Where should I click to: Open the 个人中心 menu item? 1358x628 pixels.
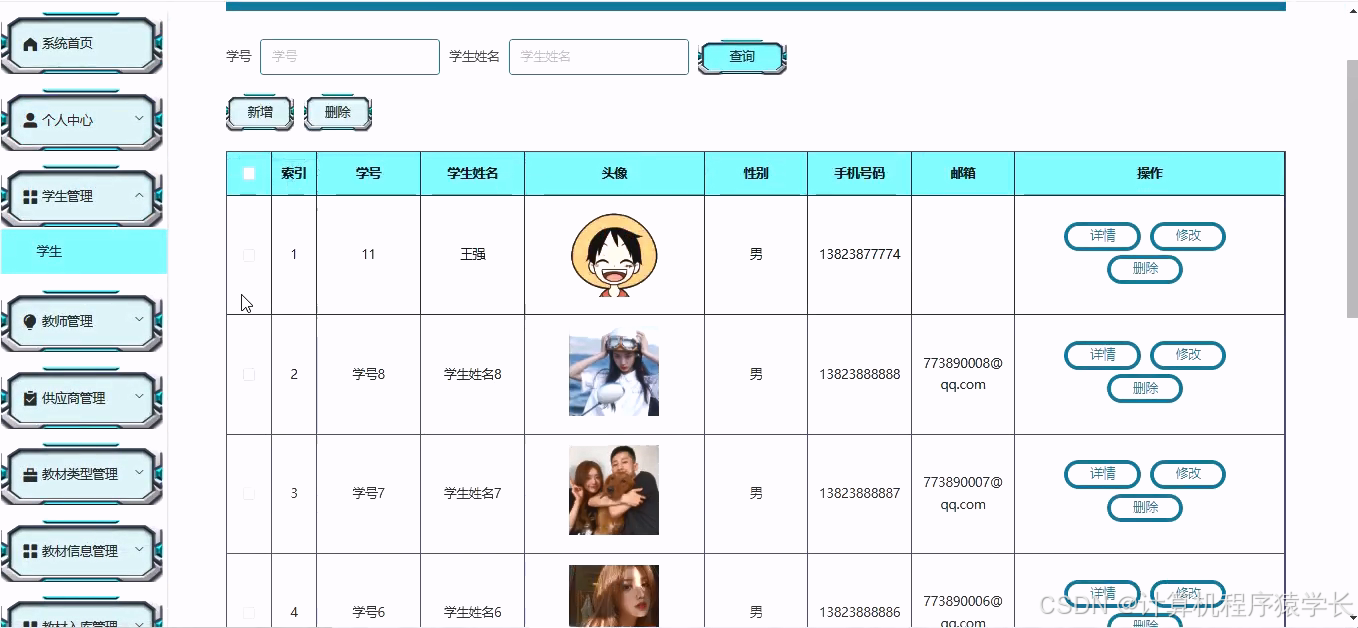coord(82,120)
